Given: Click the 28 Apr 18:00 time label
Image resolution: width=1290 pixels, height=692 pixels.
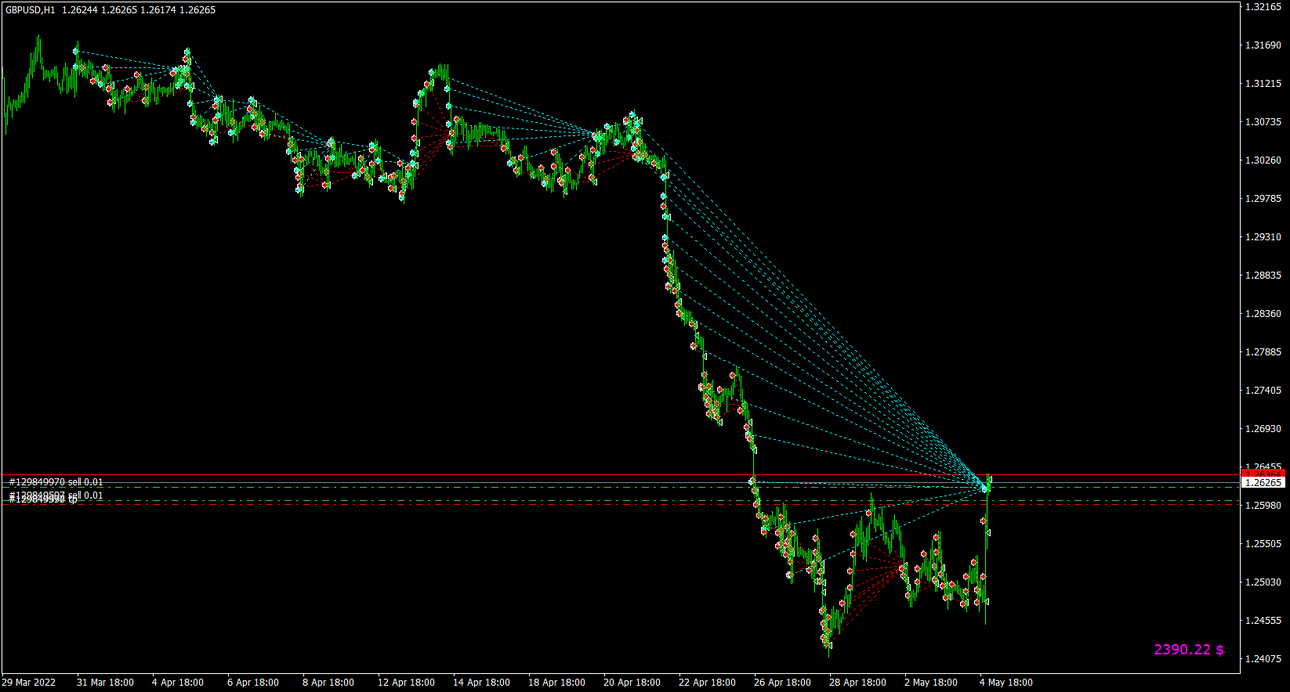Looking at the screenshot, I should point(857,683).
